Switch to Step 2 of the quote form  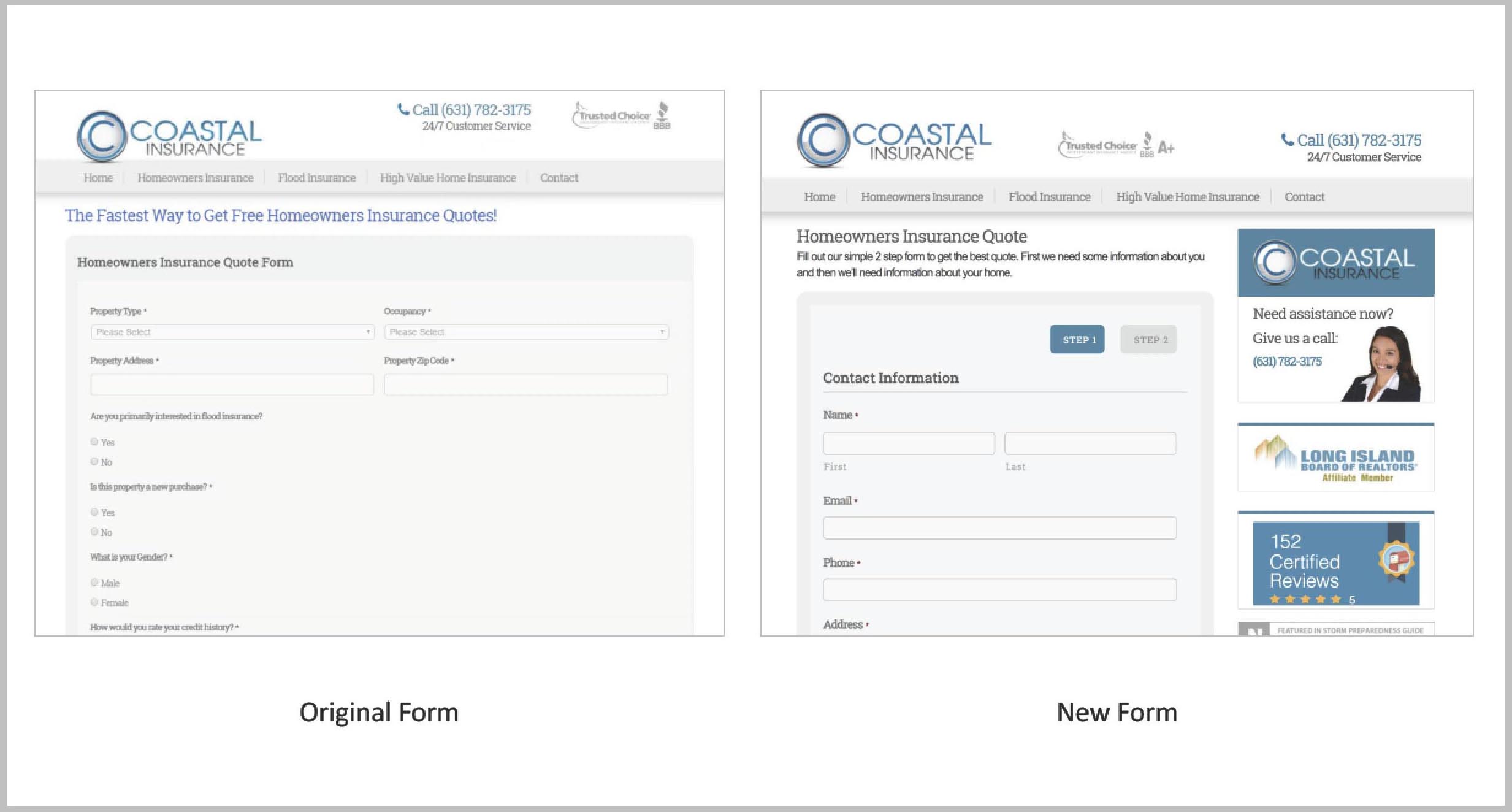pyautogui.click(x=1148, y=339)
